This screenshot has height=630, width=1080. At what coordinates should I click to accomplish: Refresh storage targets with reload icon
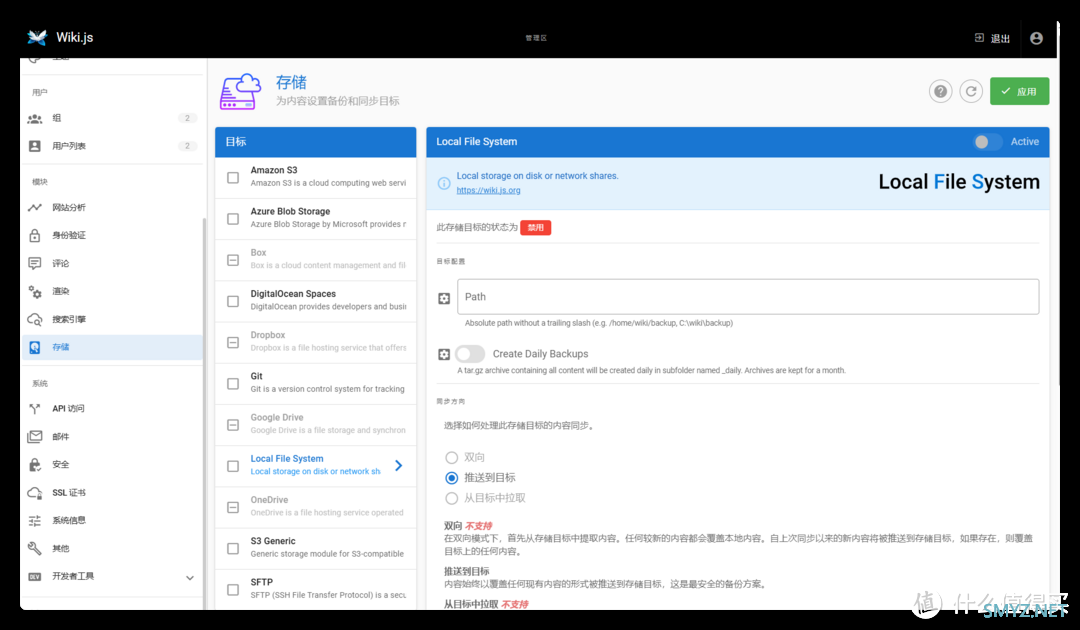[x=971, y=91]
